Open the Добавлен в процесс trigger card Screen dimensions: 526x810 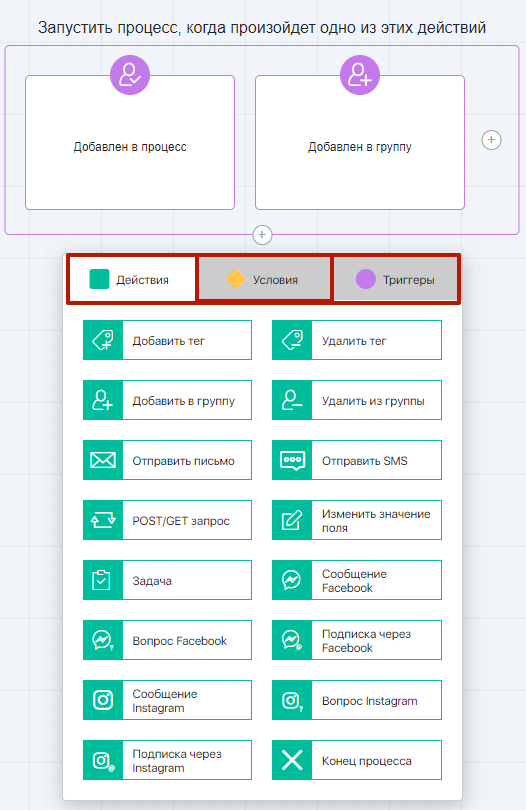click(130, 143)
